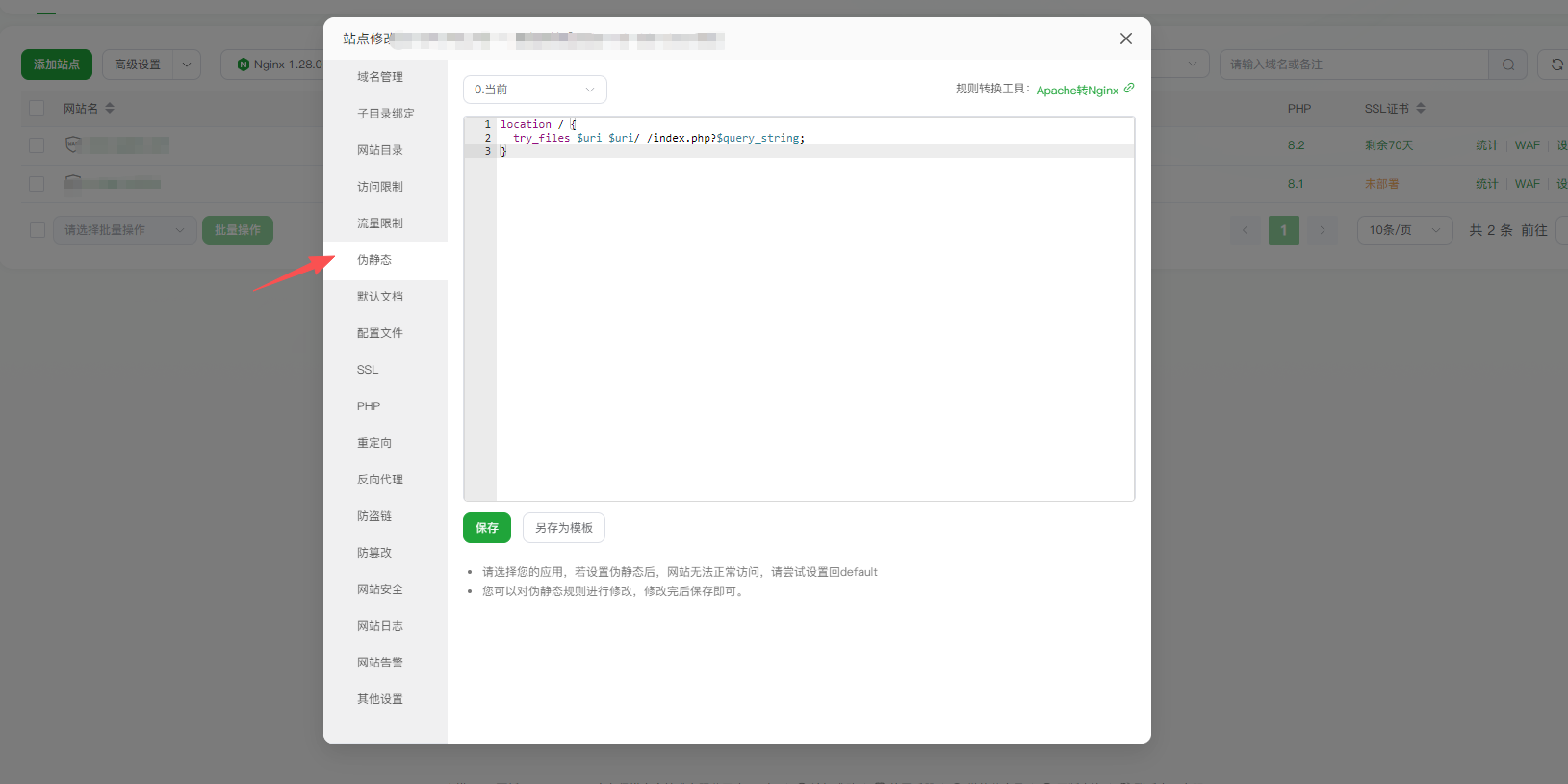The height and width of the screenshot is (784, 1568).
Task: Expand the 10条/页 page size dropdown
Action: tap(1404, 230)
